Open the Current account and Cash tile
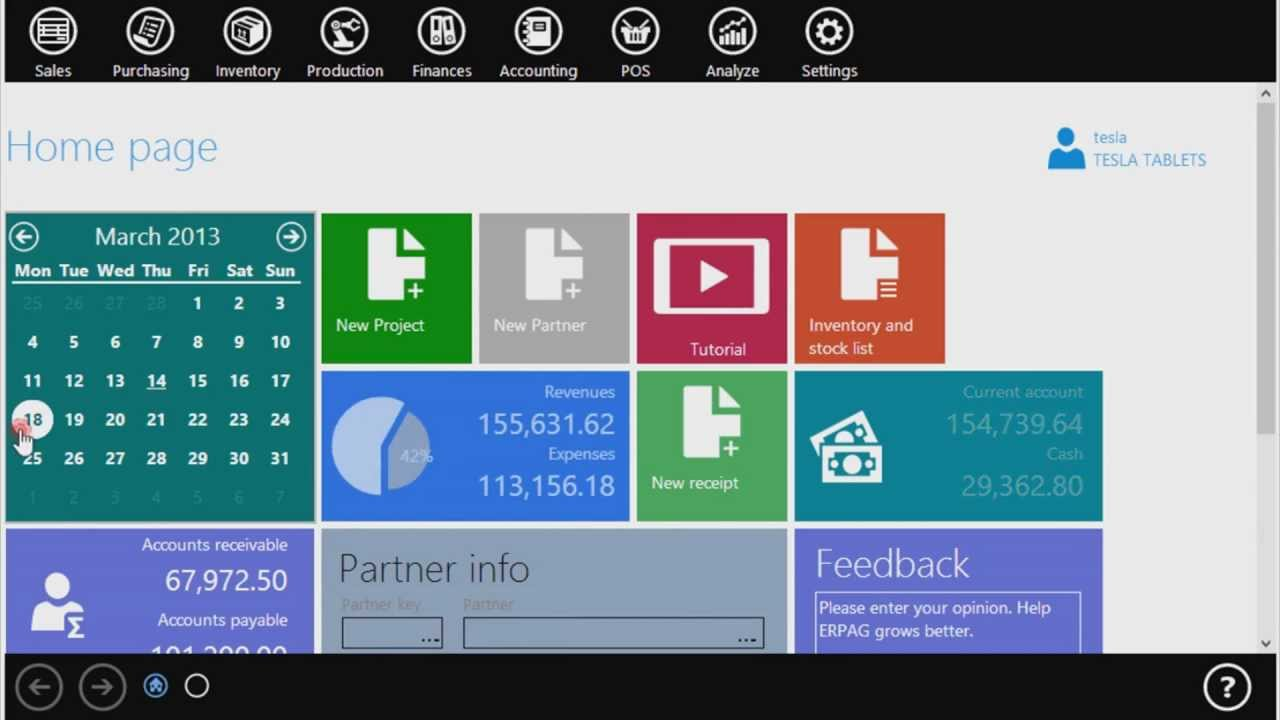The image size is (1280, 720). pos(949,446)
